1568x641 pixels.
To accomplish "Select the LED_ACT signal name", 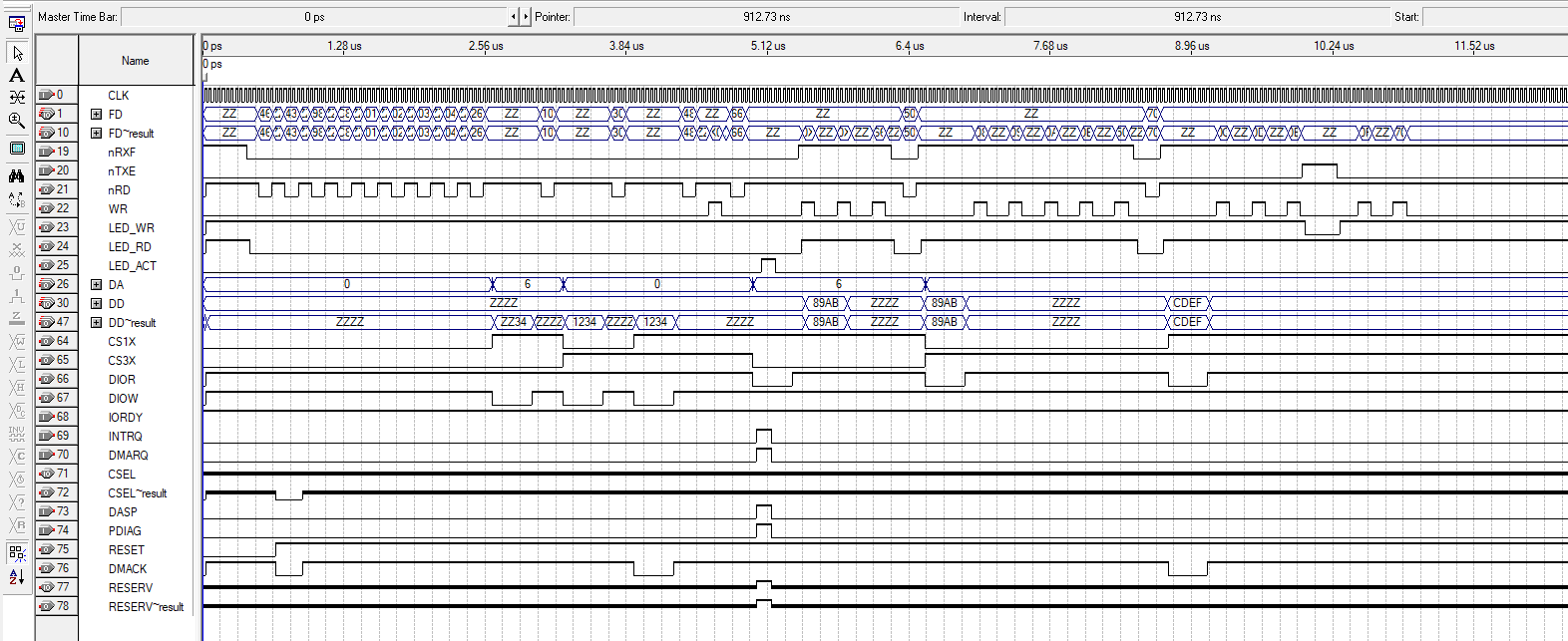I will tap(132, 265).
